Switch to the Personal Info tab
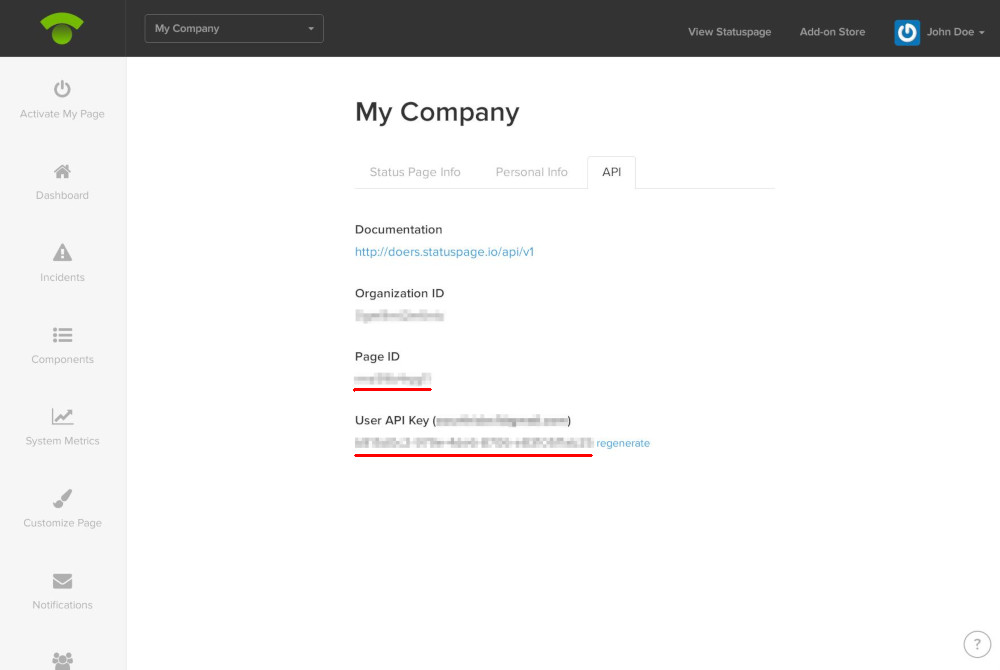 pyautogui.click(x=531, y=172)
